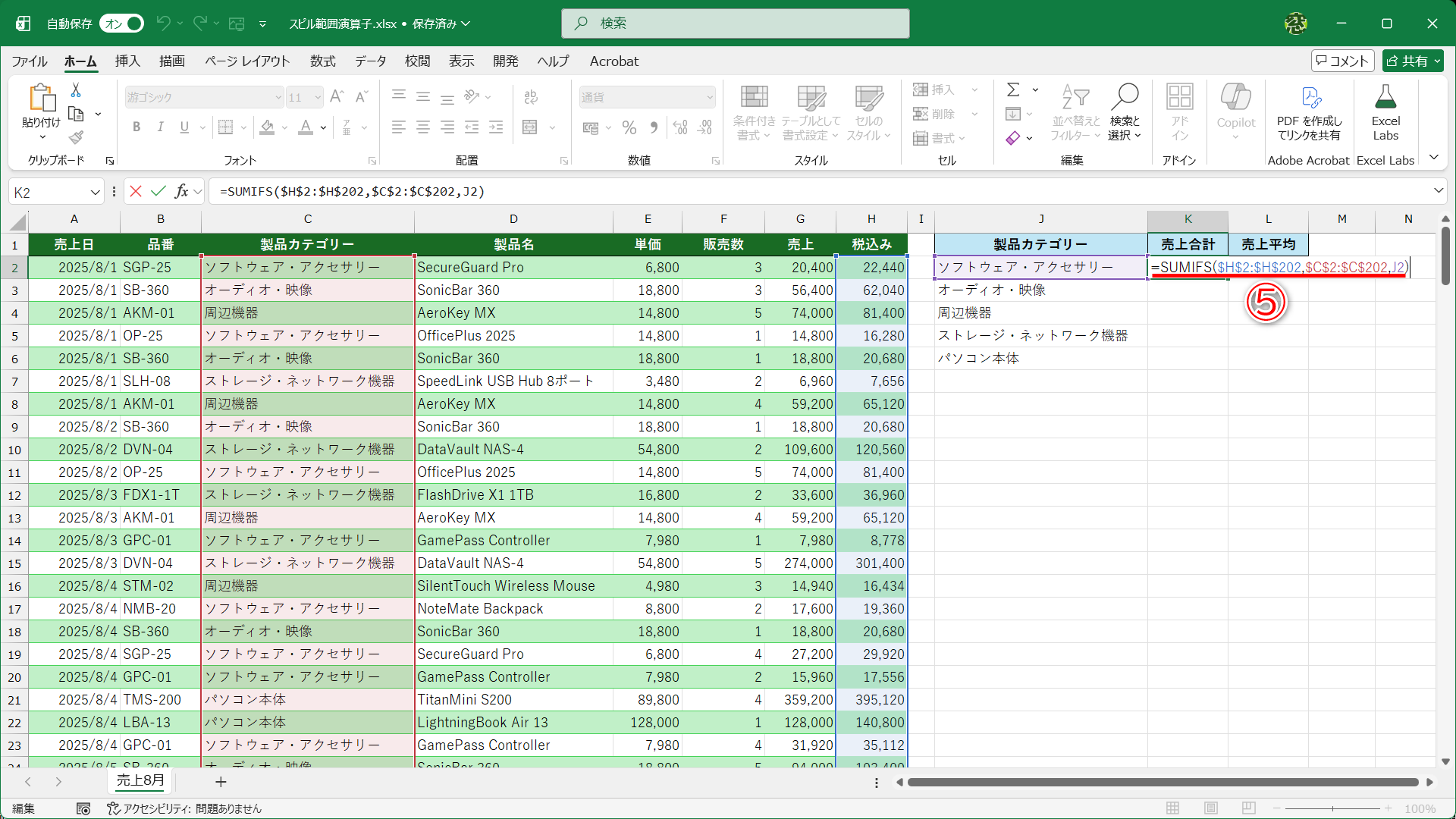Open the コメント (Comments) pane
Screen dimensions: 1456x819
1342,61
